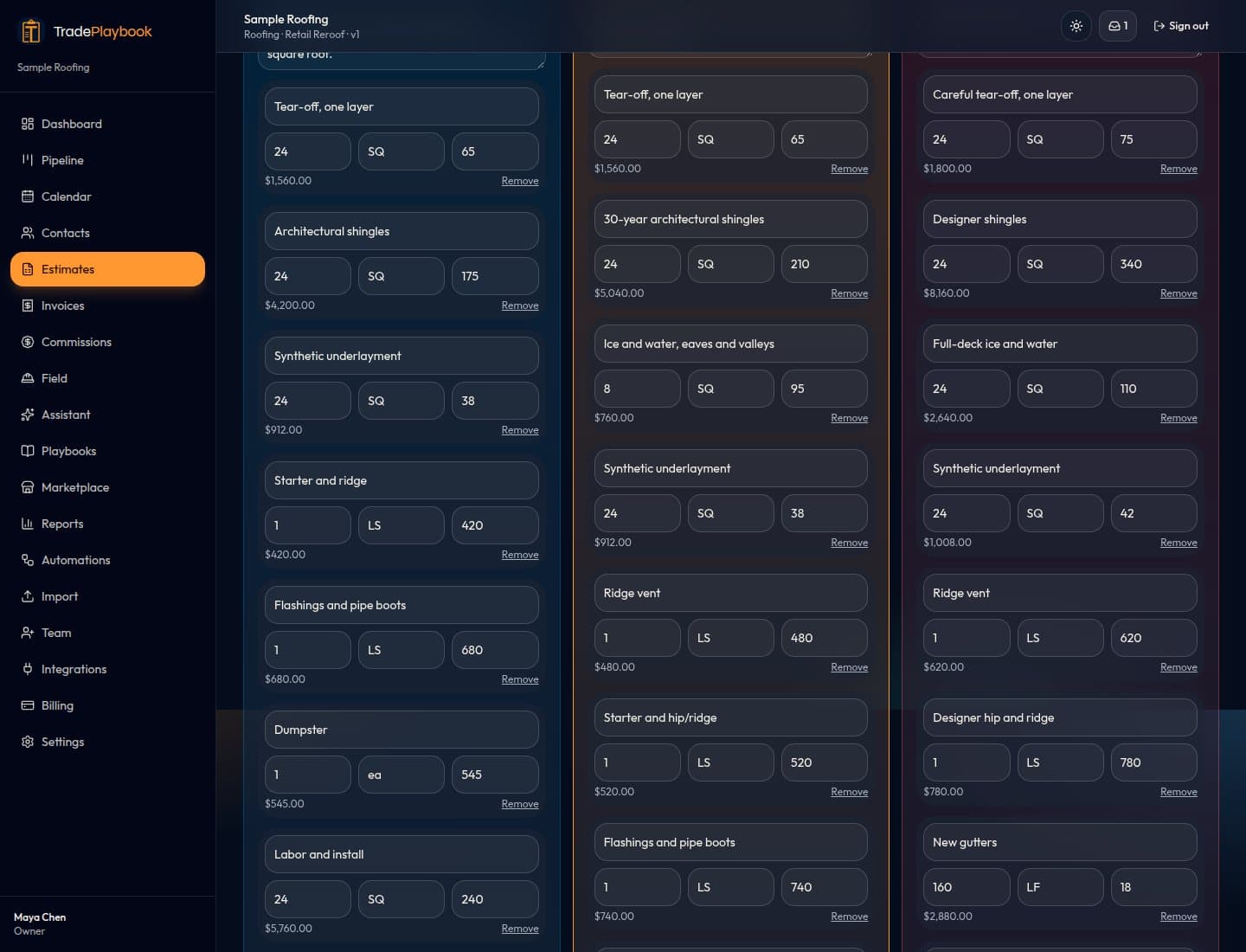The width and height of the screenshot is (1246, 952).
Task: Open the Pipeline menu item label
Action: pos(62,160)
